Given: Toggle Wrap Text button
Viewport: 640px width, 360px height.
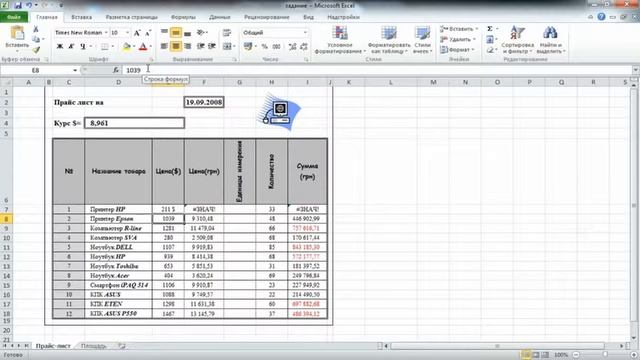Looking at the screenshot, I should pos(227,33).
